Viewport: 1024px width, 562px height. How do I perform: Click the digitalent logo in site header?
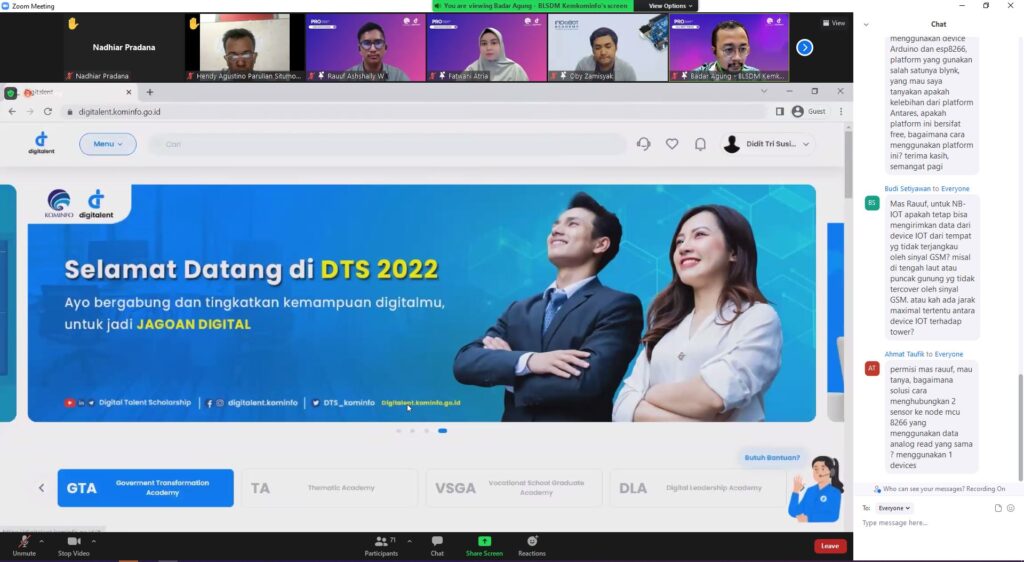41,143
